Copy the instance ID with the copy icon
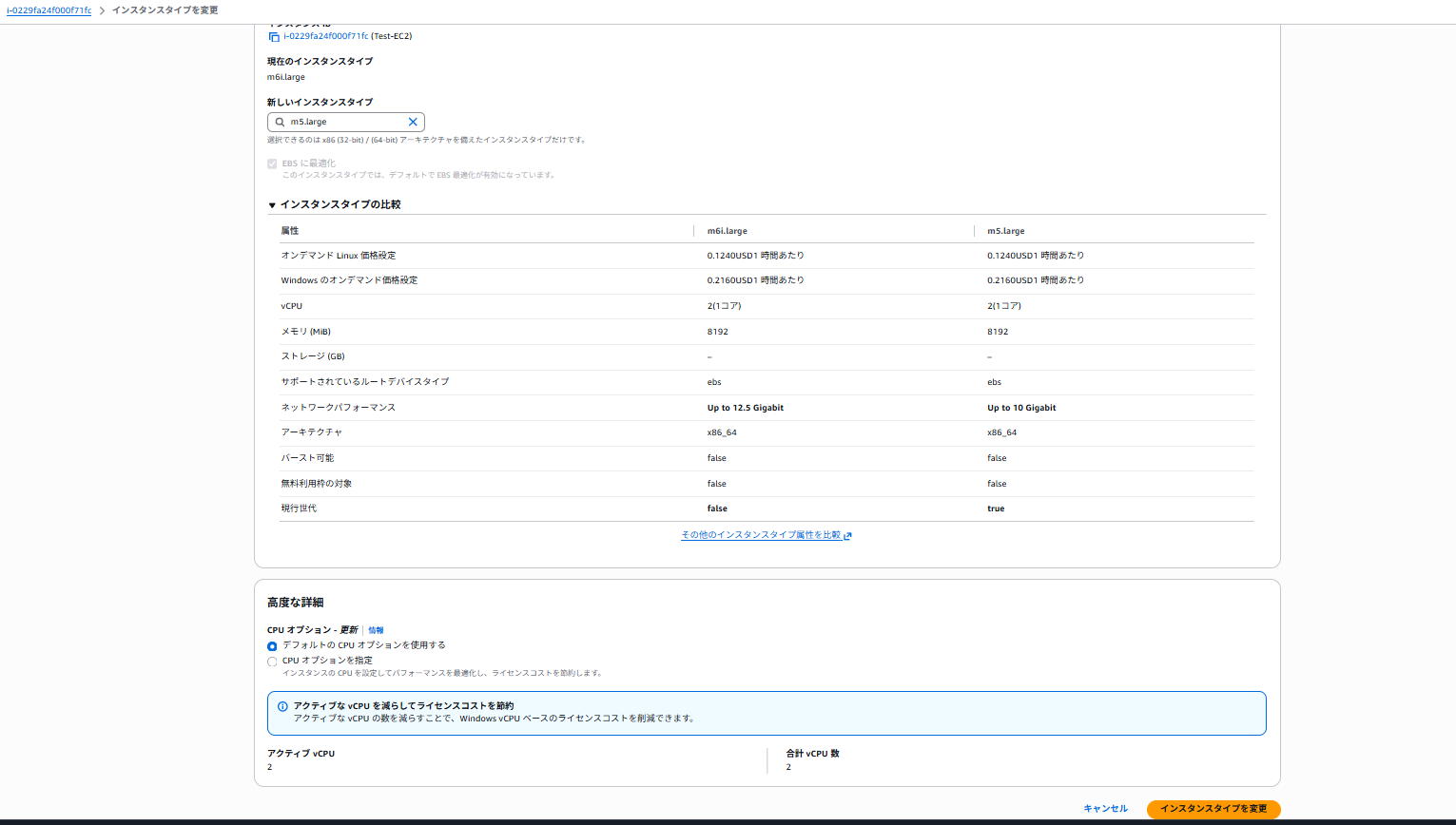 274,37
